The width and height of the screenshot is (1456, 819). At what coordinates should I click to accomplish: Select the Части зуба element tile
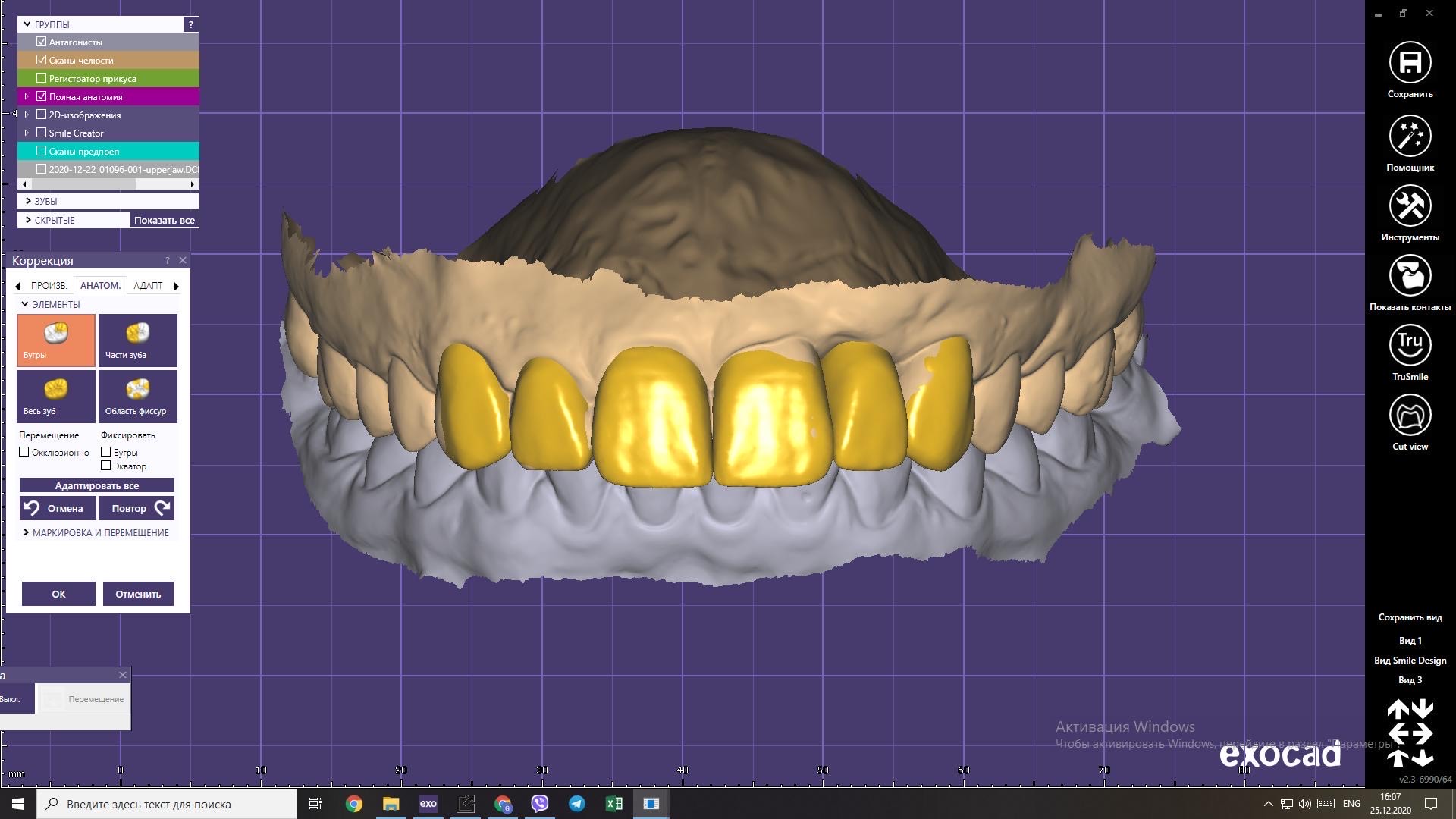[x=137, y=340]
